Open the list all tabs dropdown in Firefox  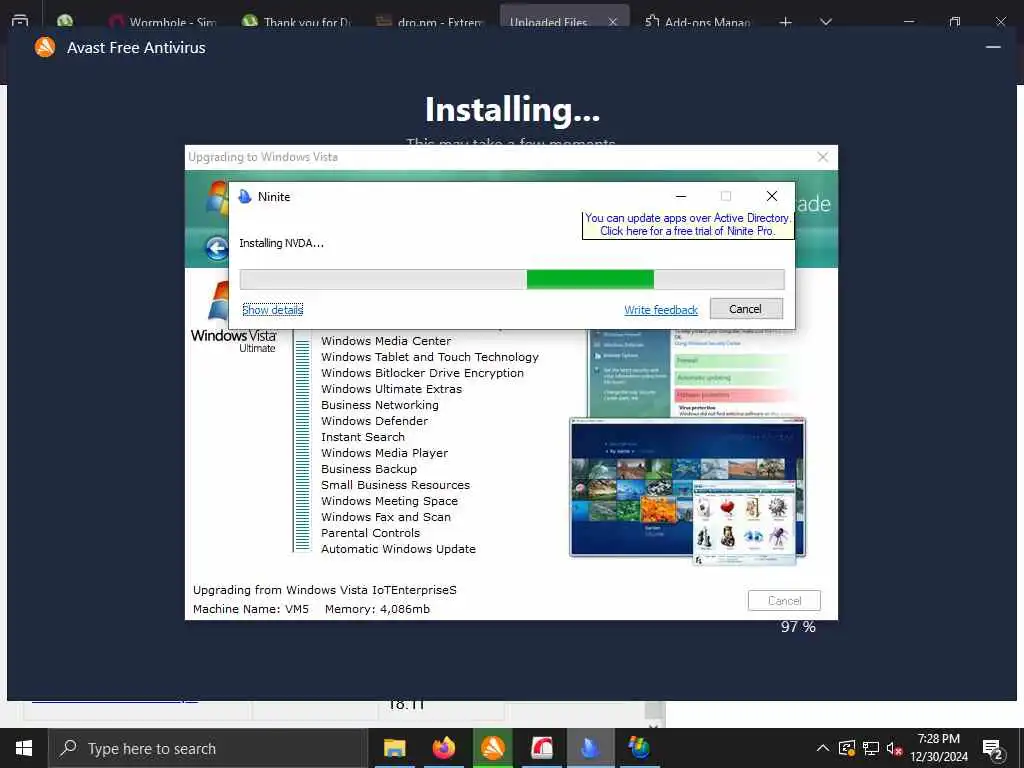click(825, 22)
